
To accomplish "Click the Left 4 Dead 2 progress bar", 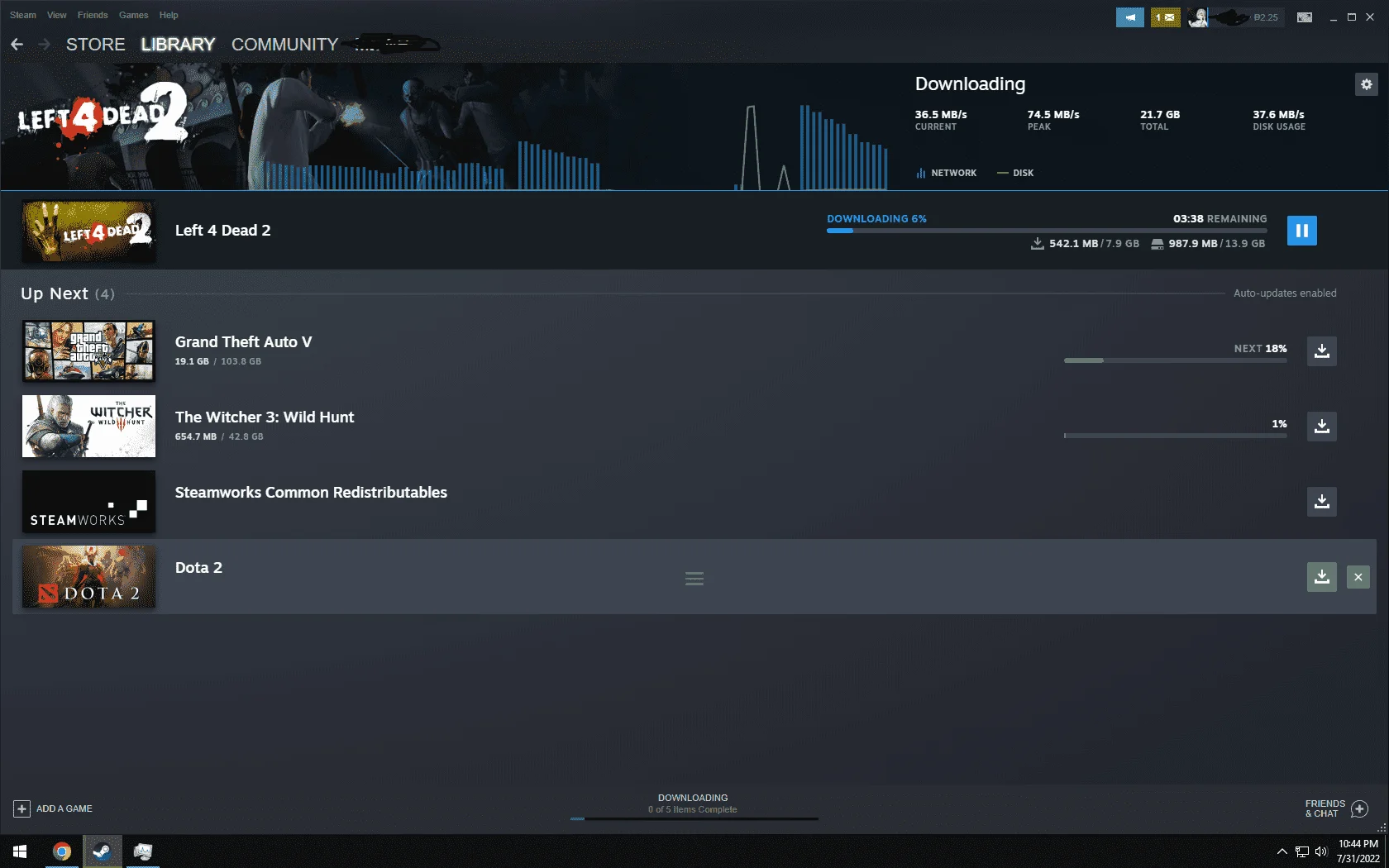I will coord(1047,231).
